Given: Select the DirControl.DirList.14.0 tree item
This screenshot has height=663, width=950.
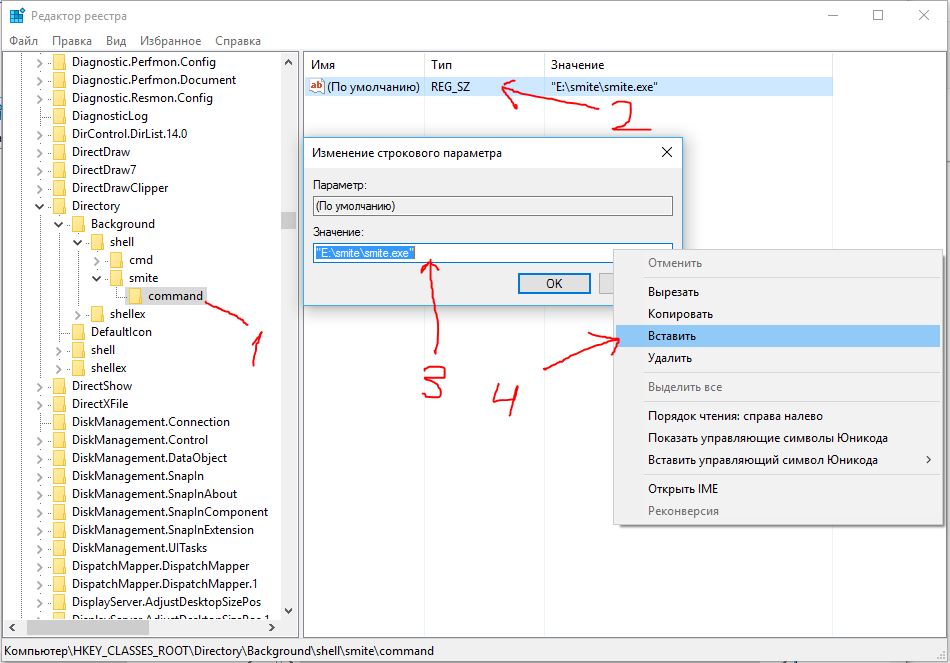Looking at the screenshot, I should click(129, 134).
